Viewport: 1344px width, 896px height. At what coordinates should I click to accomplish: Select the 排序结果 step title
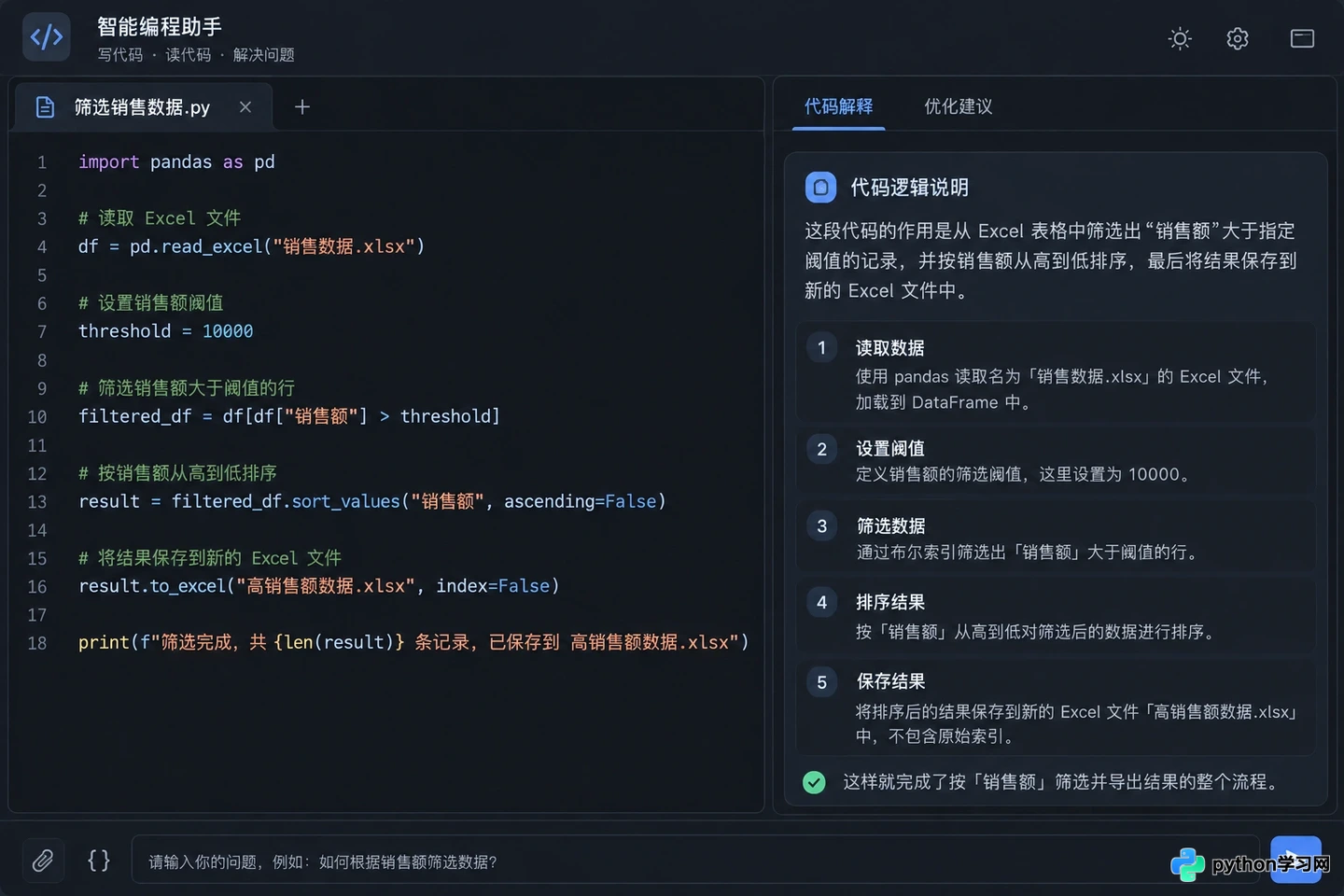890,603
